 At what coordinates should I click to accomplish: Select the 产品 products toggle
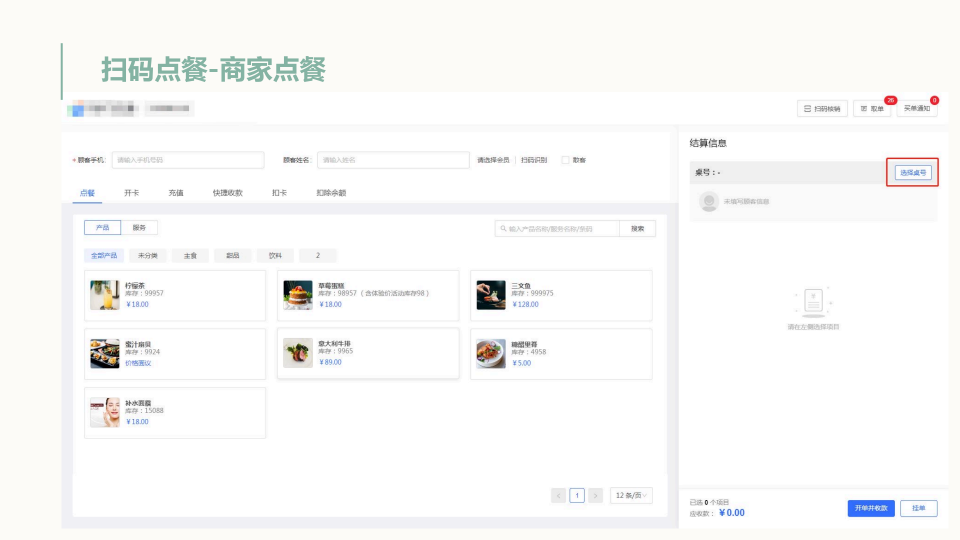(x=102, y=228)
